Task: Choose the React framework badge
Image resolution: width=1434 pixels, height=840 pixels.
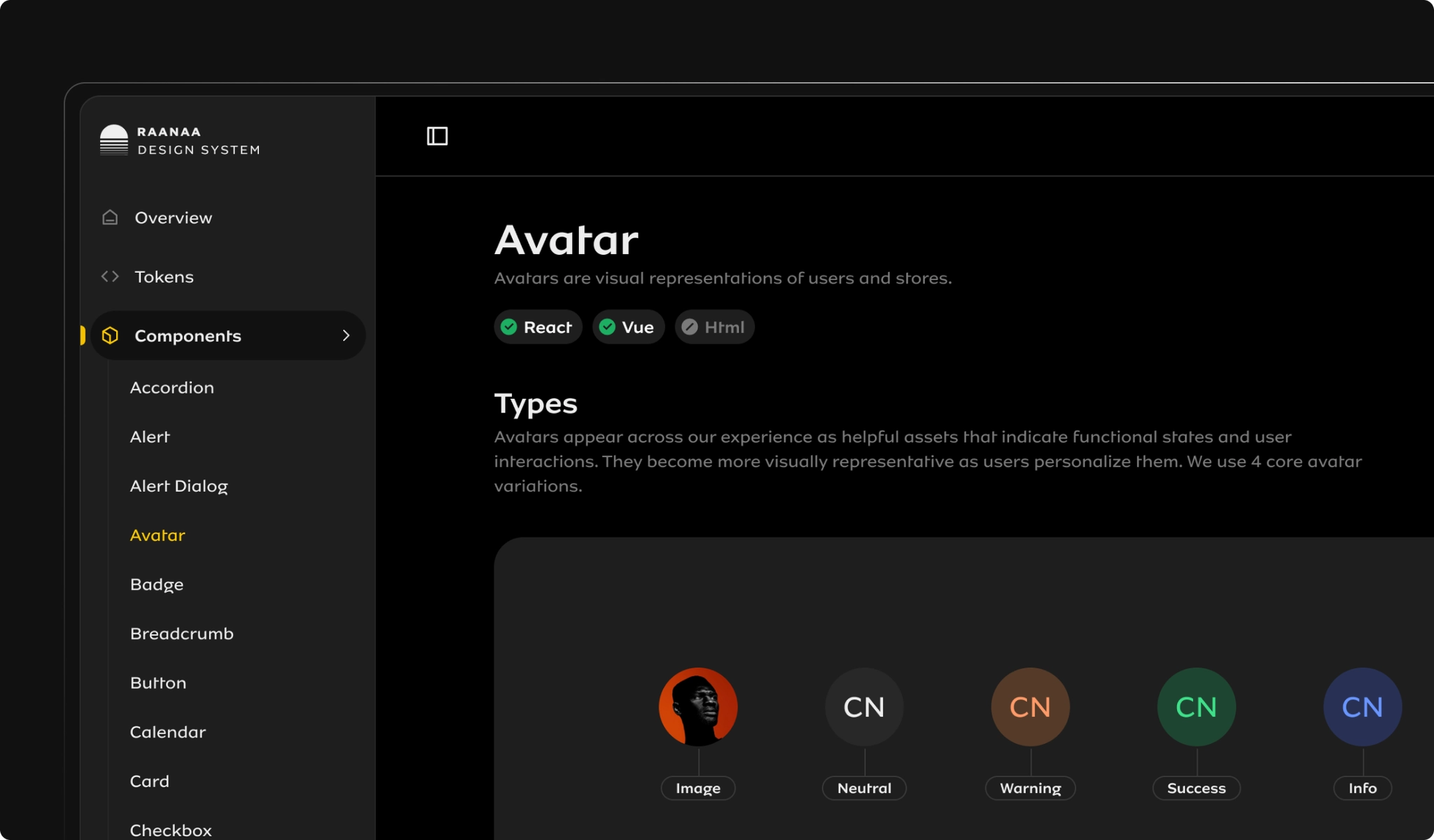Action: click(x=538, y=327)
